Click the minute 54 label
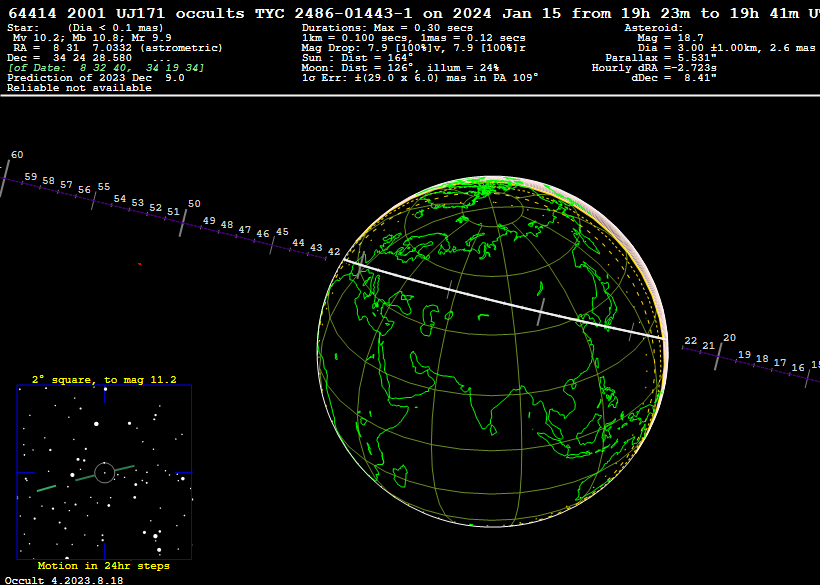Viewport: 820px width, 585px height. tap(120, 199)
